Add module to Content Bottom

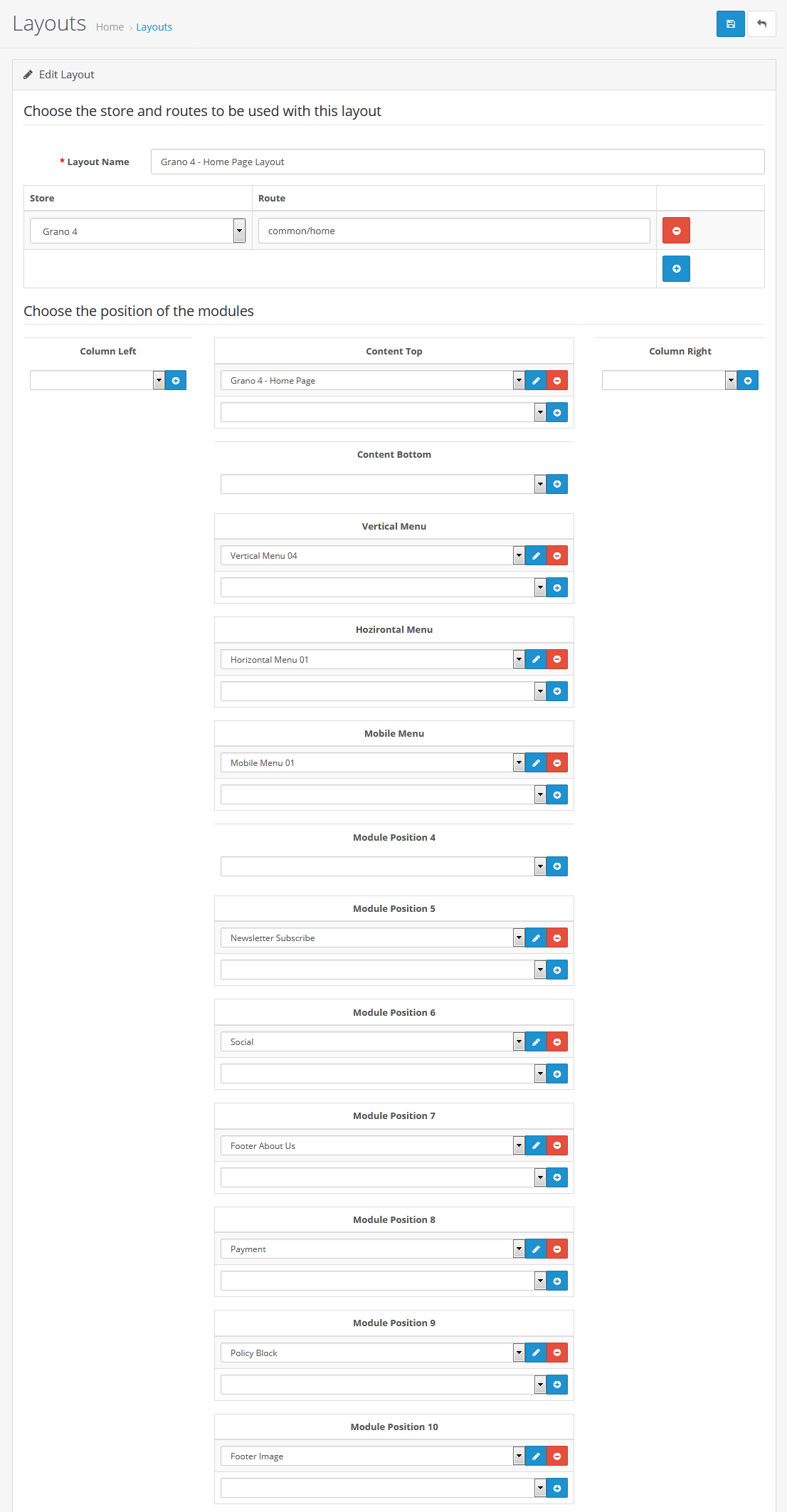pos(557,484)
